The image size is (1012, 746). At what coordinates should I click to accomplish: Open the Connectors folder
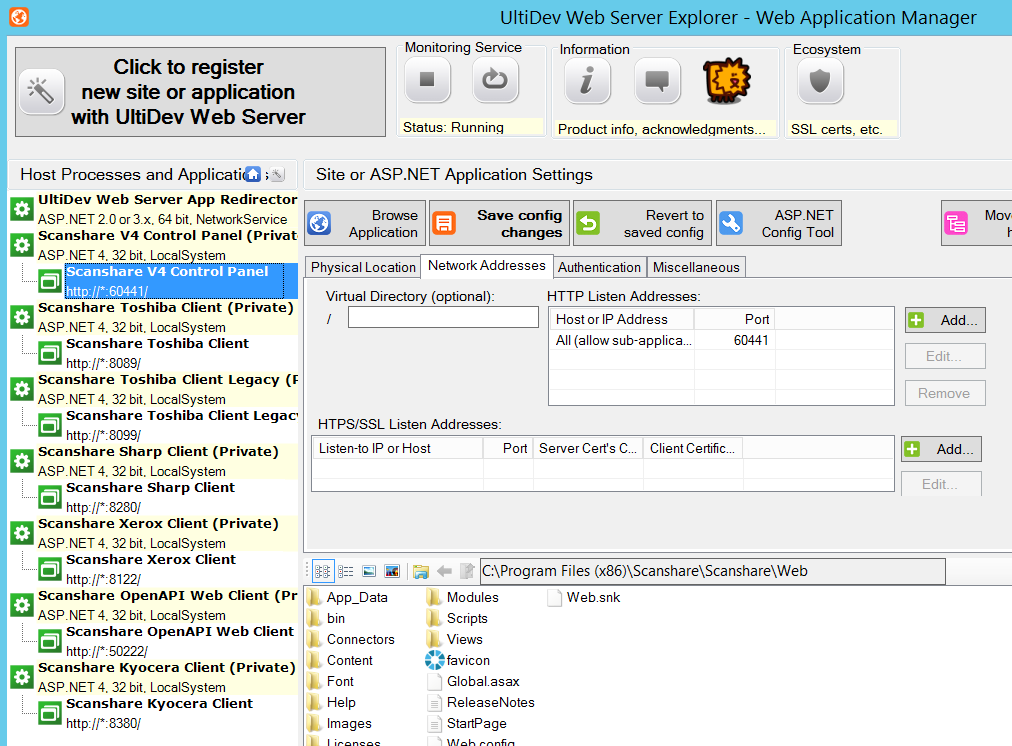(x=351, y=640)
